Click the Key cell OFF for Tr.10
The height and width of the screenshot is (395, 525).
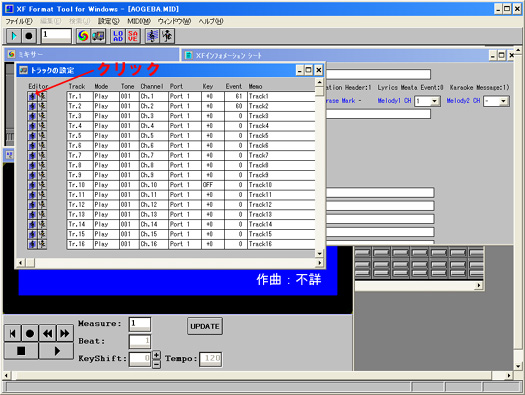213,185
